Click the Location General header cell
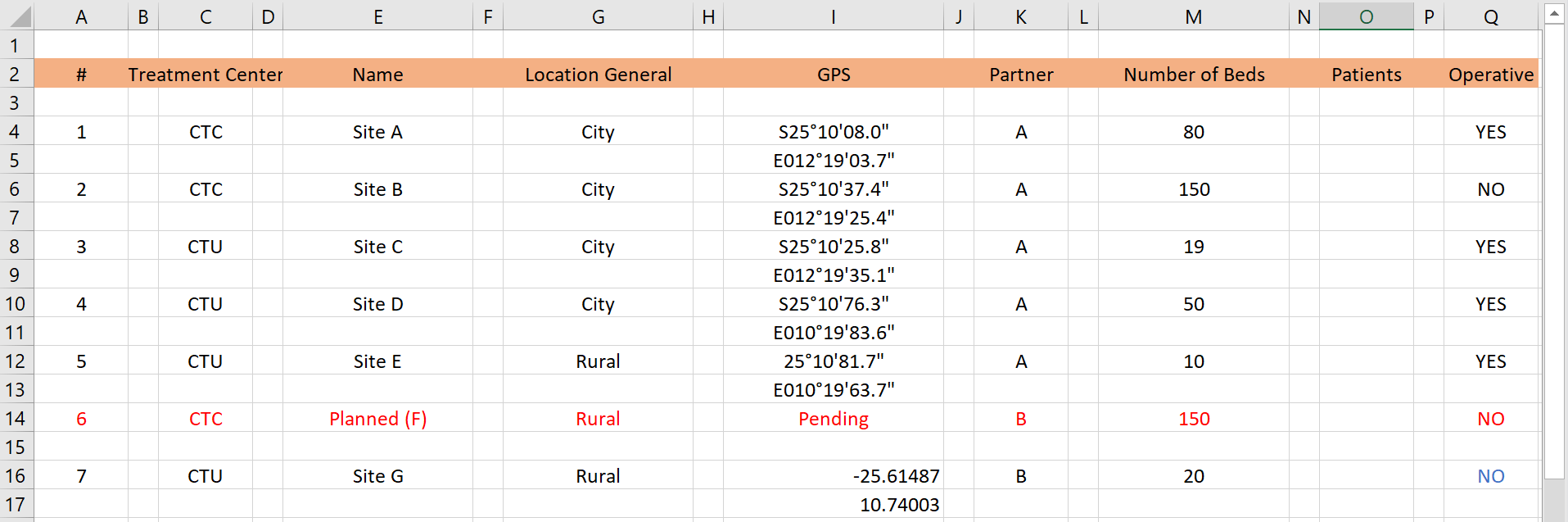 point(598,75)
